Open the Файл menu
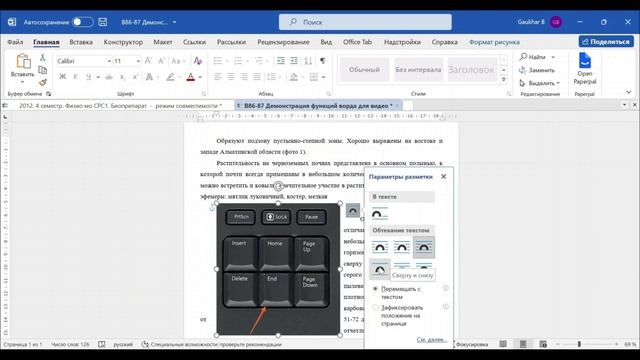Viewport: 640px width, 360px height. pyautogui.click(x=15, y=42)
